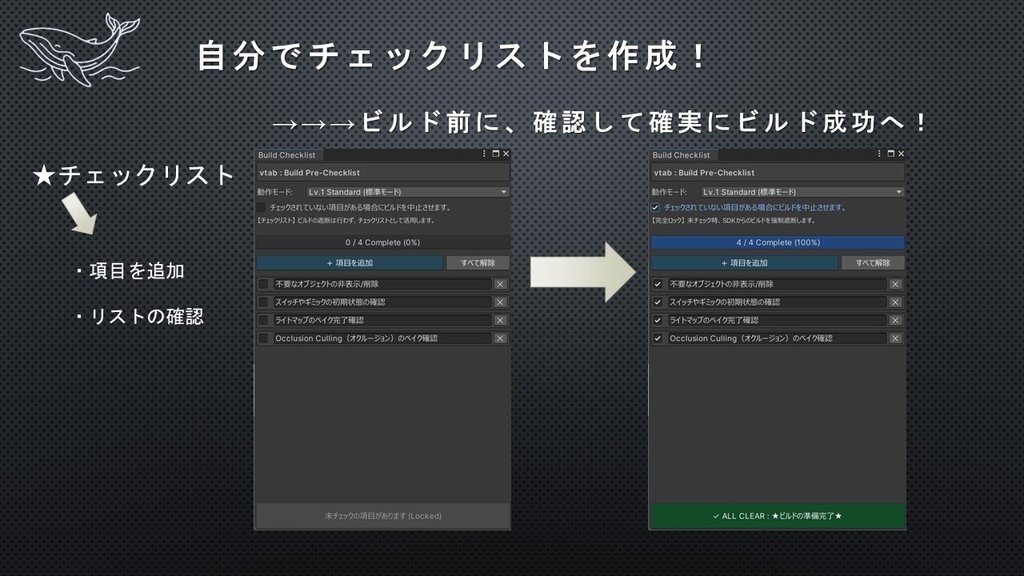This screenshot has width=1024, height=576.
Task: Edit Occlusion Culling text field in right window
Action: 777,338
